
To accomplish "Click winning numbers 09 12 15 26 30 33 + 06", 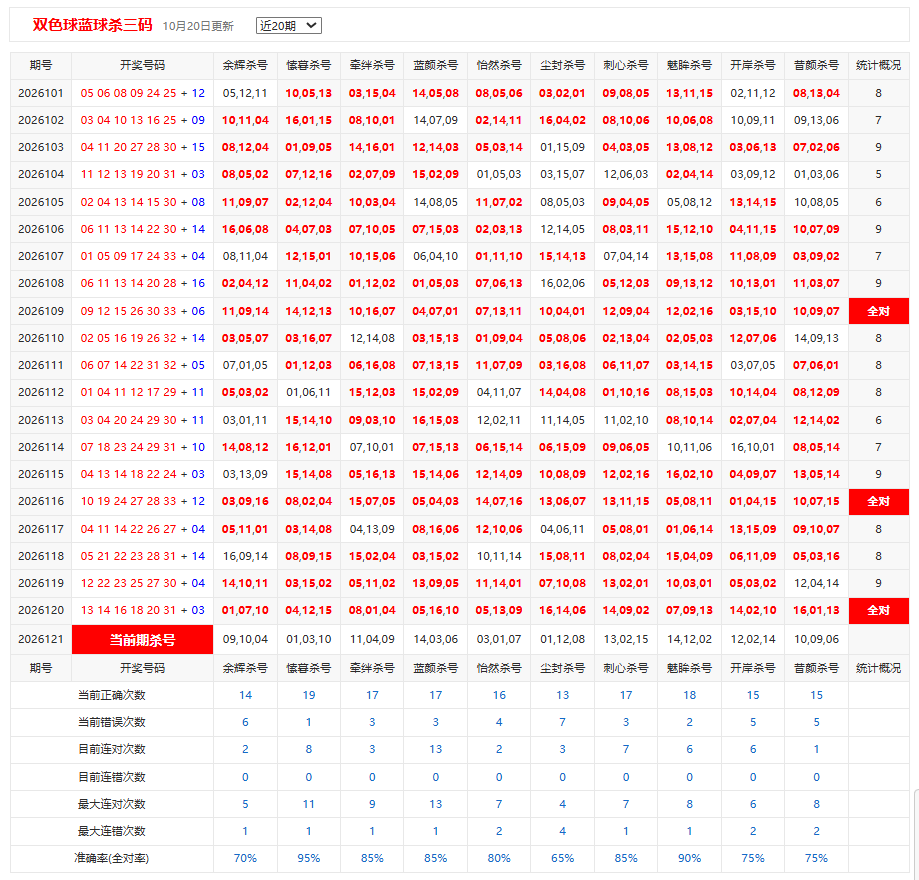I will 142,311.
